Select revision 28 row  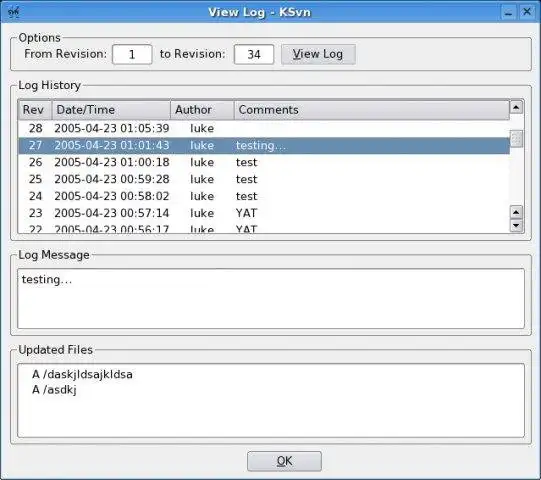click(x=264, y=128)
